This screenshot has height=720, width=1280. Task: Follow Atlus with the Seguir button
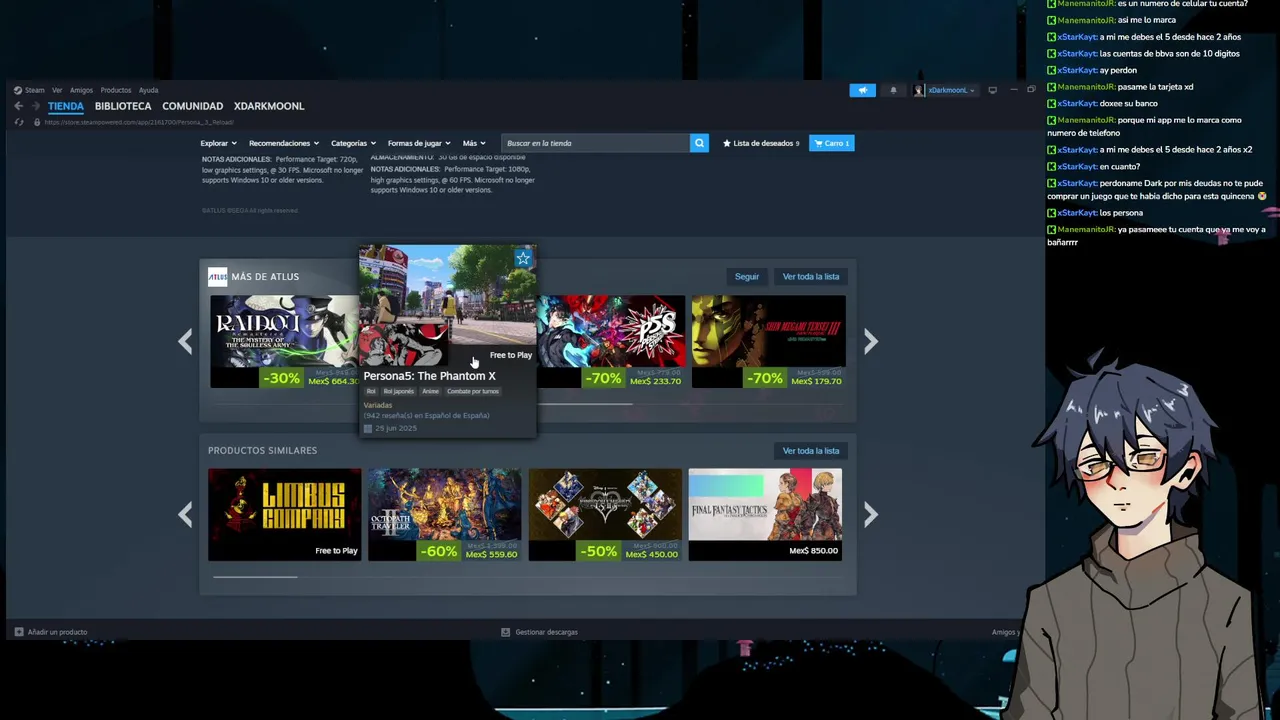pyautogui.click(x=747, y=277)
